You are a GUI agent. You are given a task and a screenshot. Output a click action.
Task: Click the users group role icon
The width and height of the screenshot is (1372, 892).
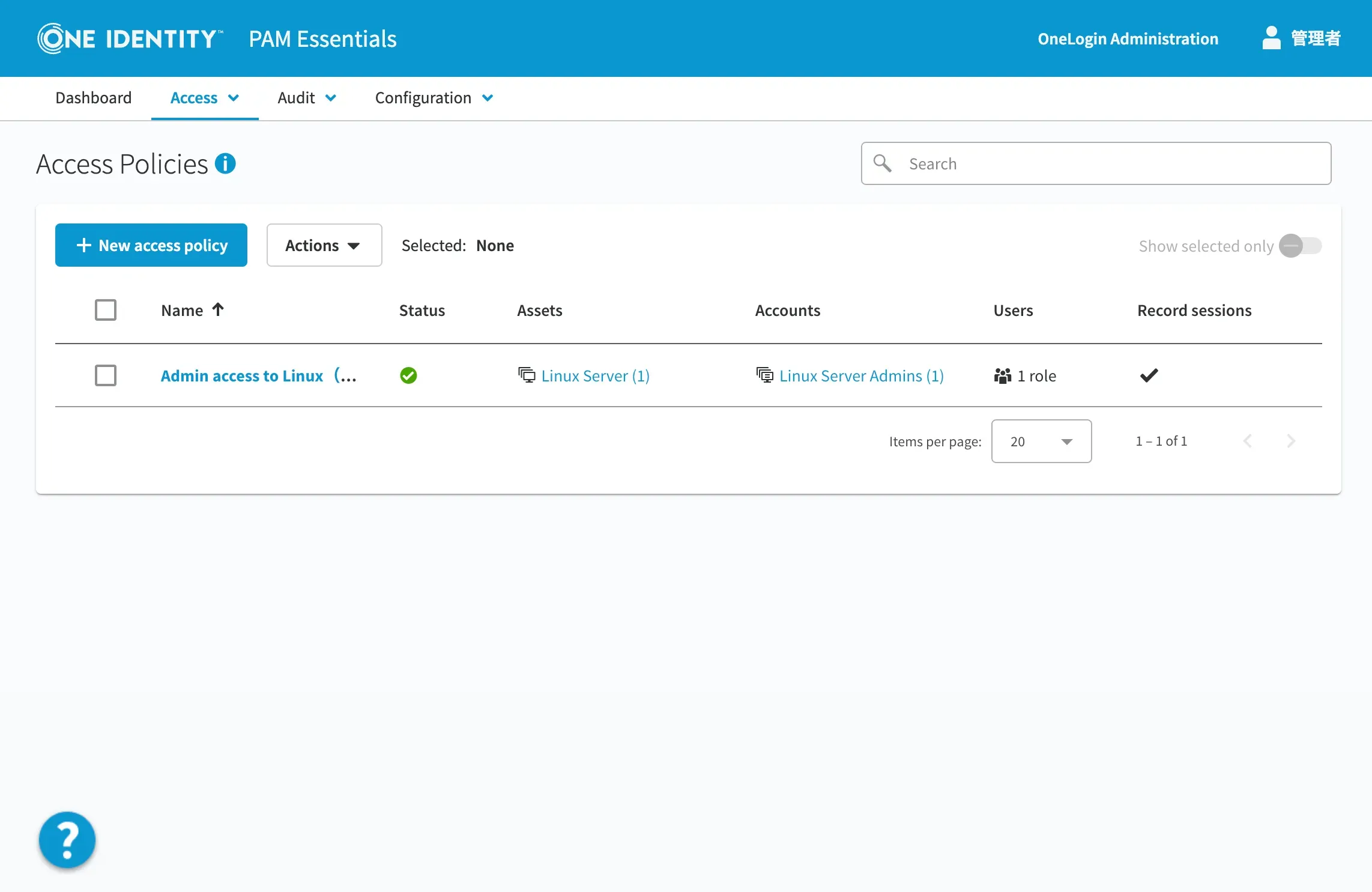pos(1002,376)
